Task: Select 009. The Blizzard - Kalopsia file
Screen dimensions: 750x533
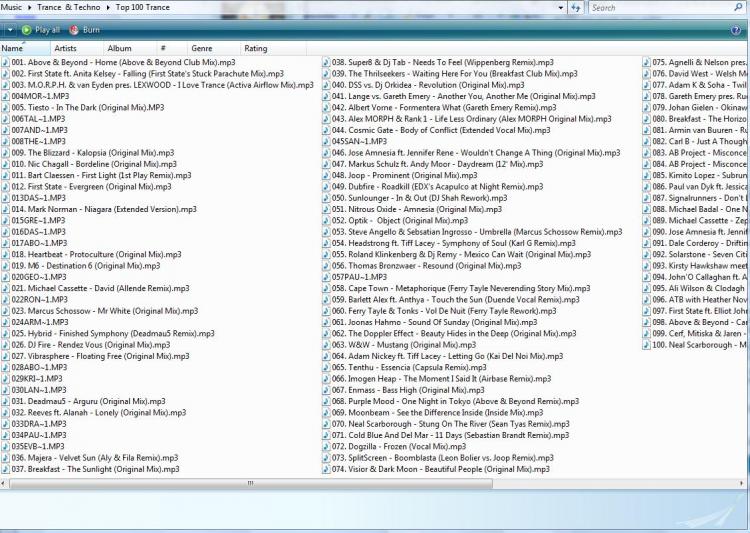Action: click(x=88, y=153)
